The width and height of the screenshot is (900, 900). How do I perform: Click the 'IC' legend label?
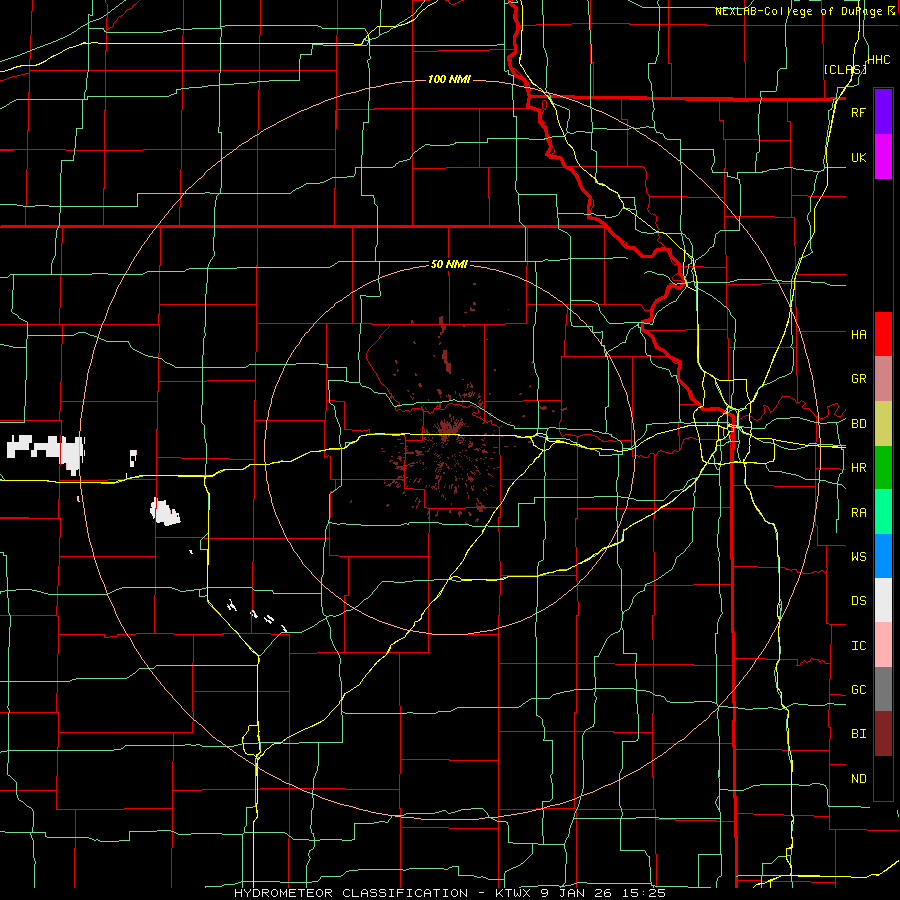(858, 646)
